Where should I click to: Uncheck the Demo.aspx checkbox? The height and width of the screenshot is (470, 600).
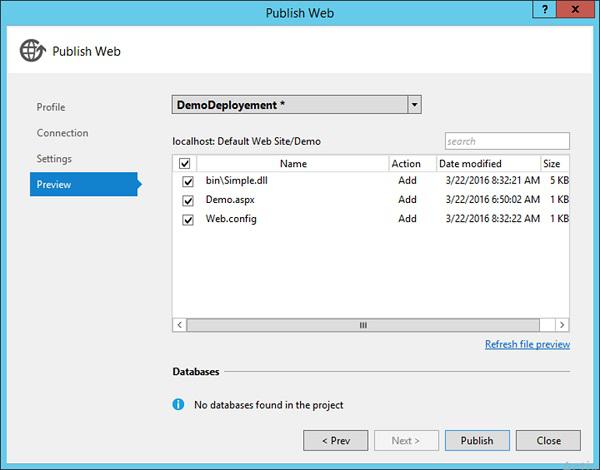(x=188, y=200)
